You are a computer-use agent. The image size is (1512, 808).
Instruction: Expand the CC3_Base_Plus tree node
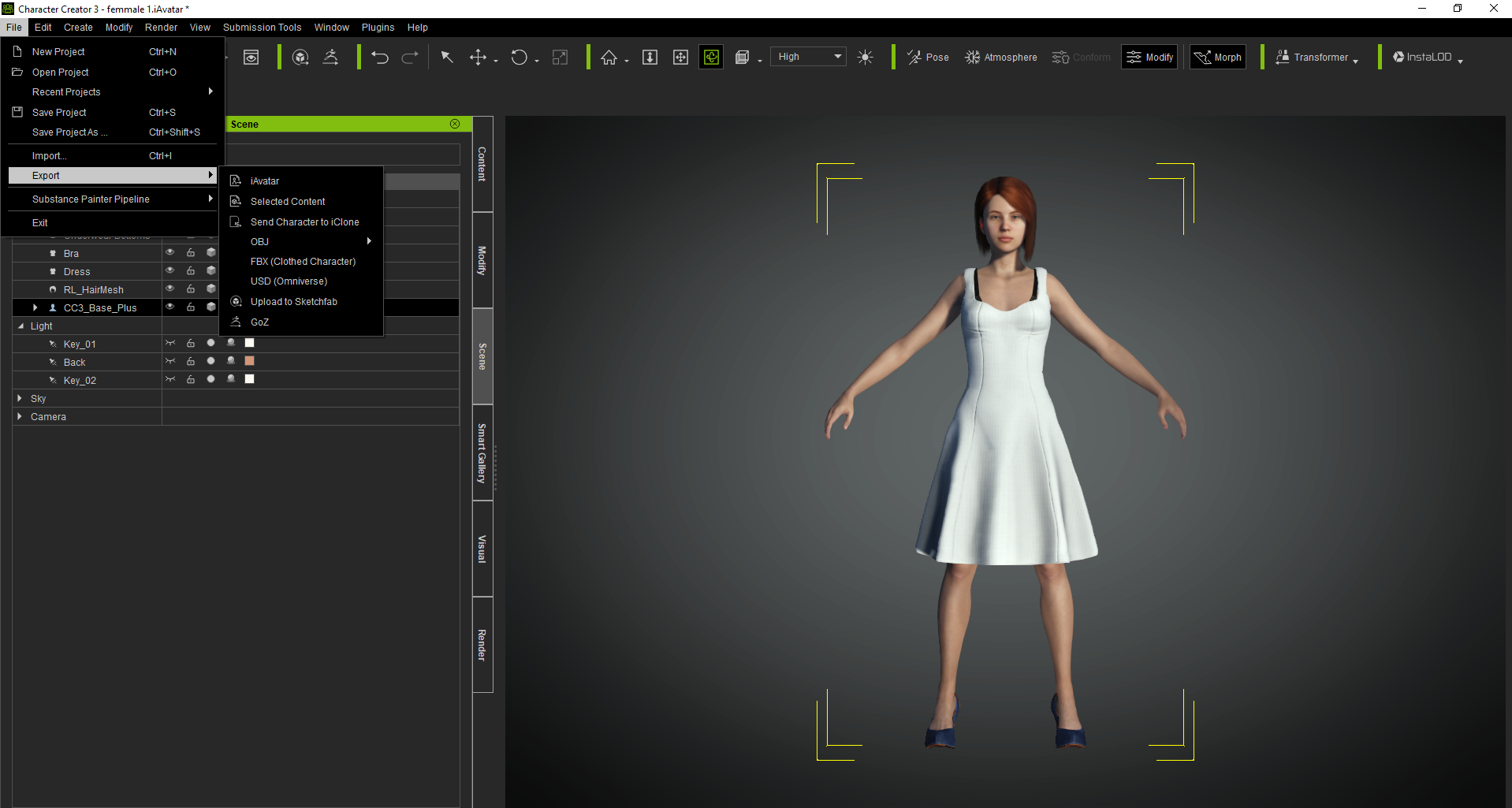[35, 307]
